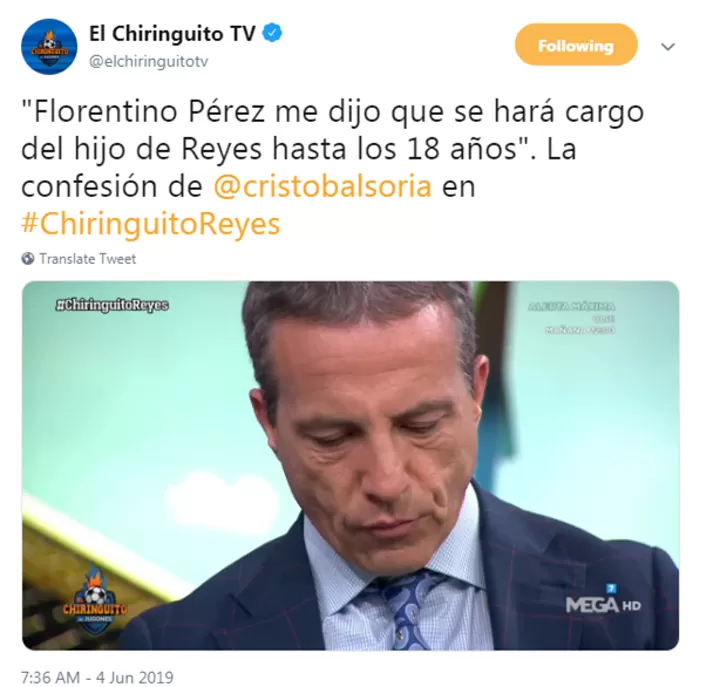Click the Chiringuito de Jugones logo in video
Viewport: 720px width, 687px height.
95,600
